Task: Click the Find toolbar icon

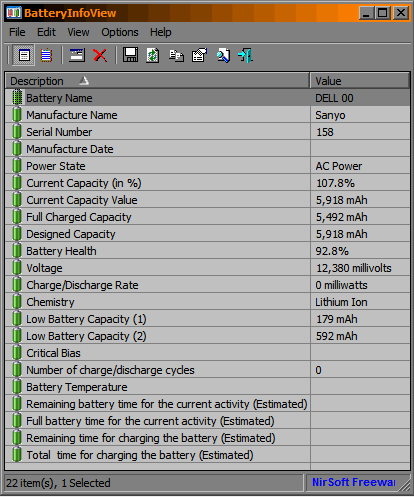Action: (223, 55)
